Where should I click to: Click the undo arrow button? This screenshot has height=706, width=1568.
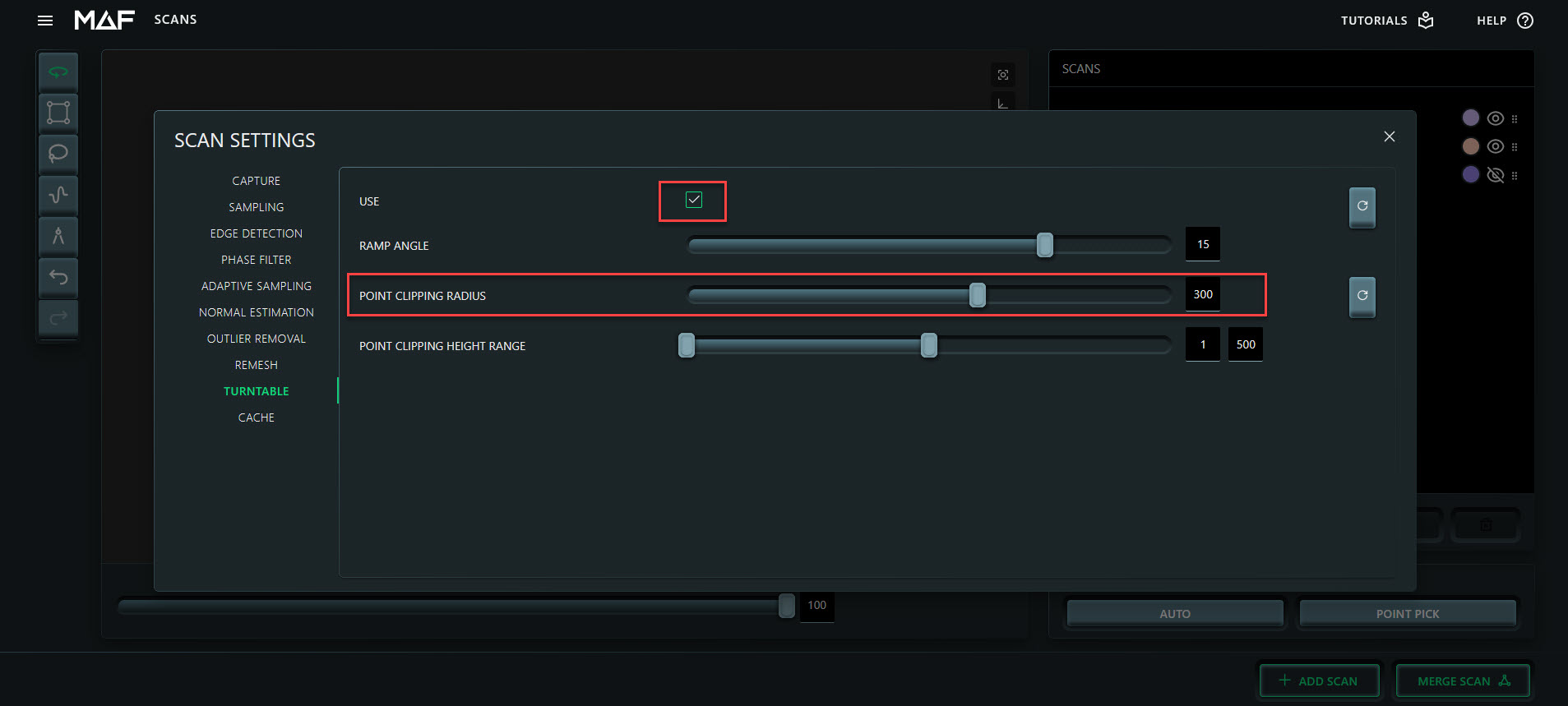click(58, 277)
